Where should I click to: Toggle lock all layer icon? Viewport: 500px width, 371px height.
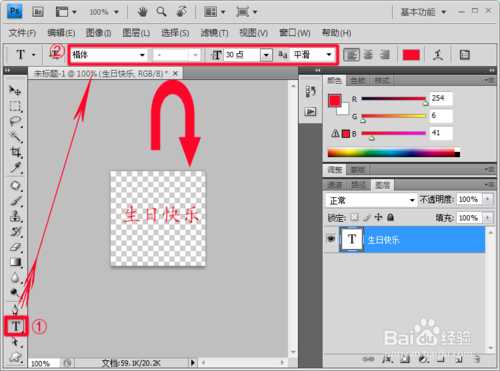391,217
